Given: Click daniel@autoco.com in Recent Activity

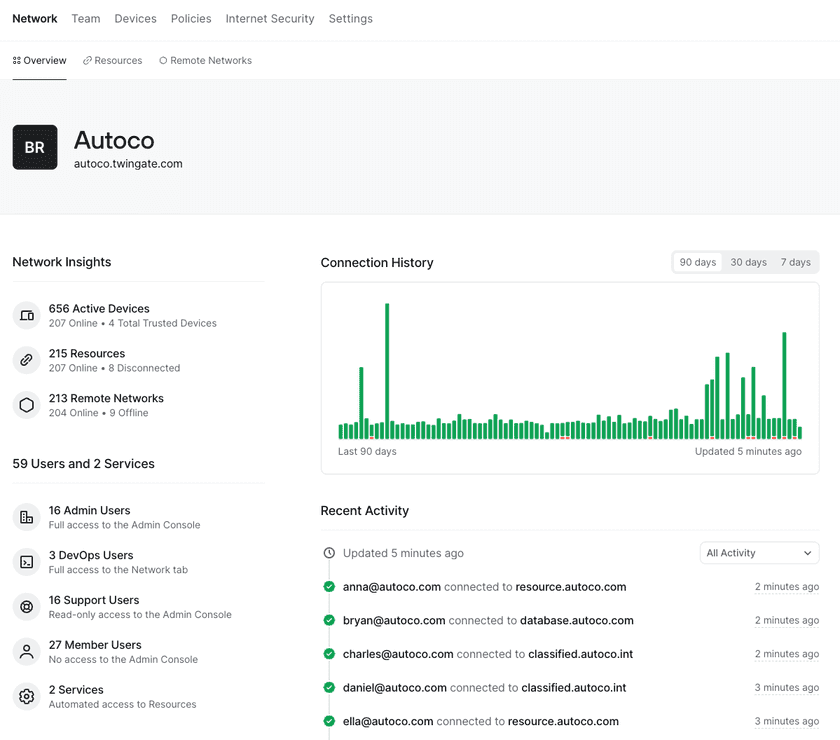Looking at the screenshot, I should tap(395, 687).
